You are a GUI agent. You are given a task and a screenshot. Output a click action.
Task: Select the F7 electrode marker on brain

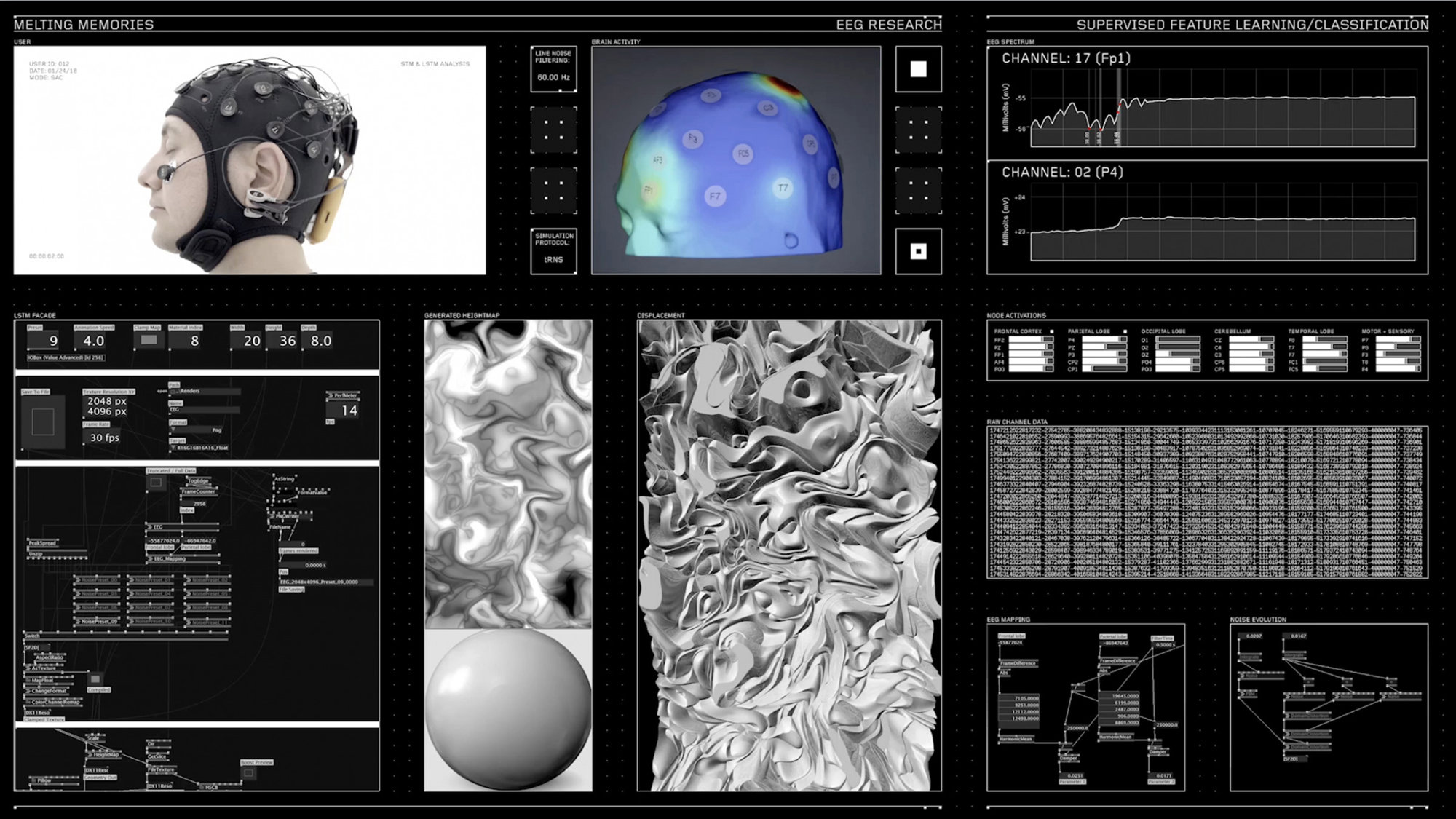click(x=715, y=196)
